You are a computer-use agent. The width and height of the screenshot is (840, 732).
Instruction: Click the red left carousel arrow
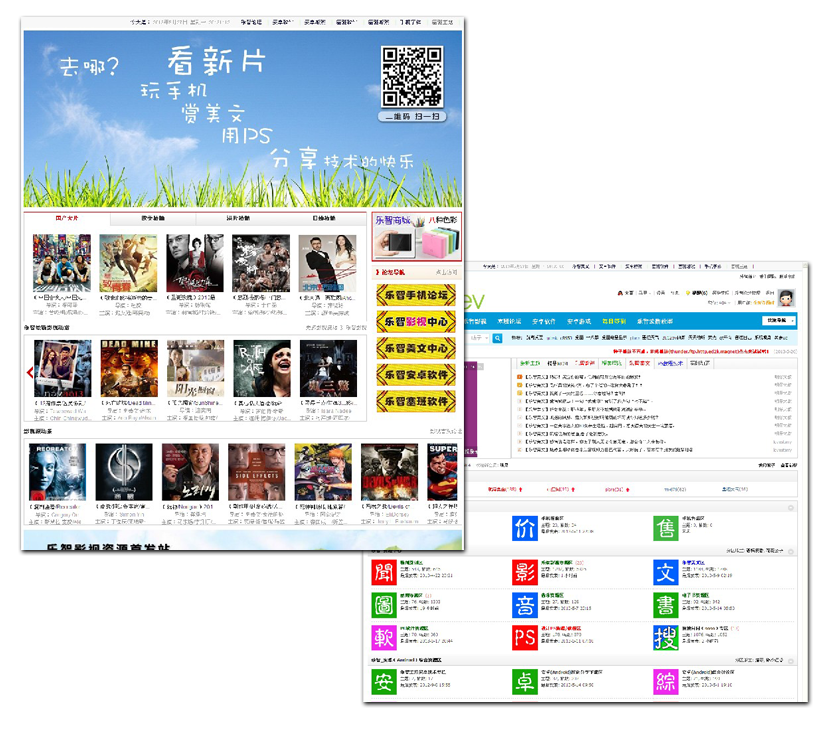pos(29,373)
